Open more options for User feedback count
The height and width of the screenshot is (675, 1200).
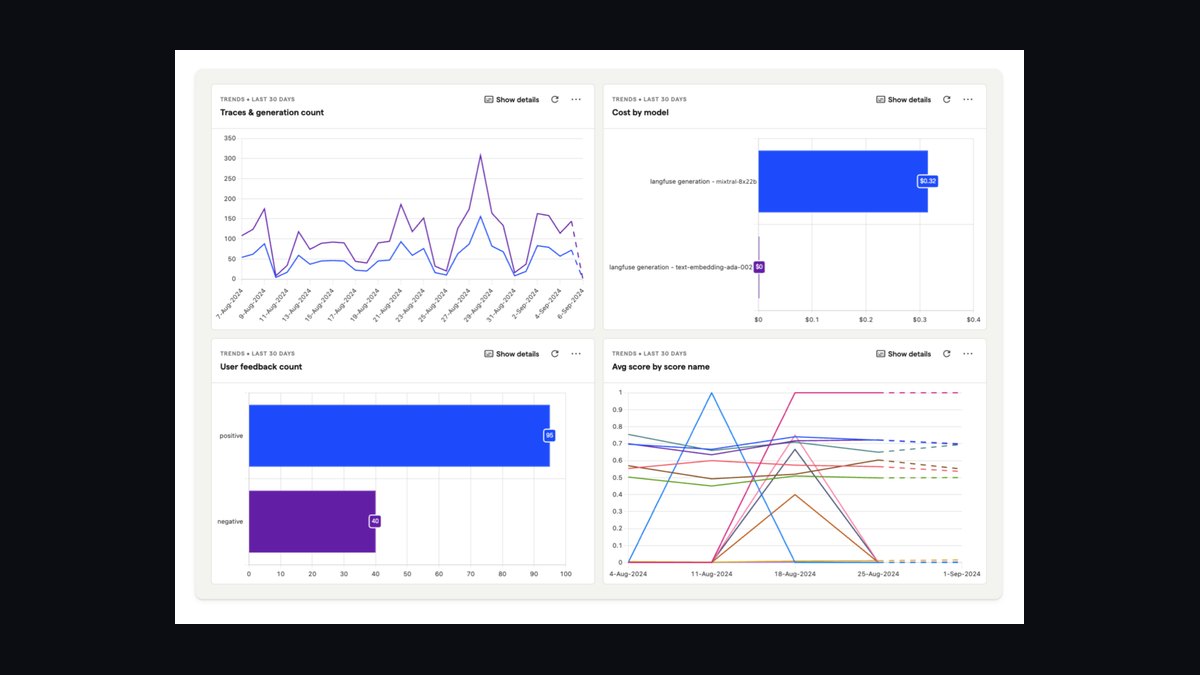point(576,354)
